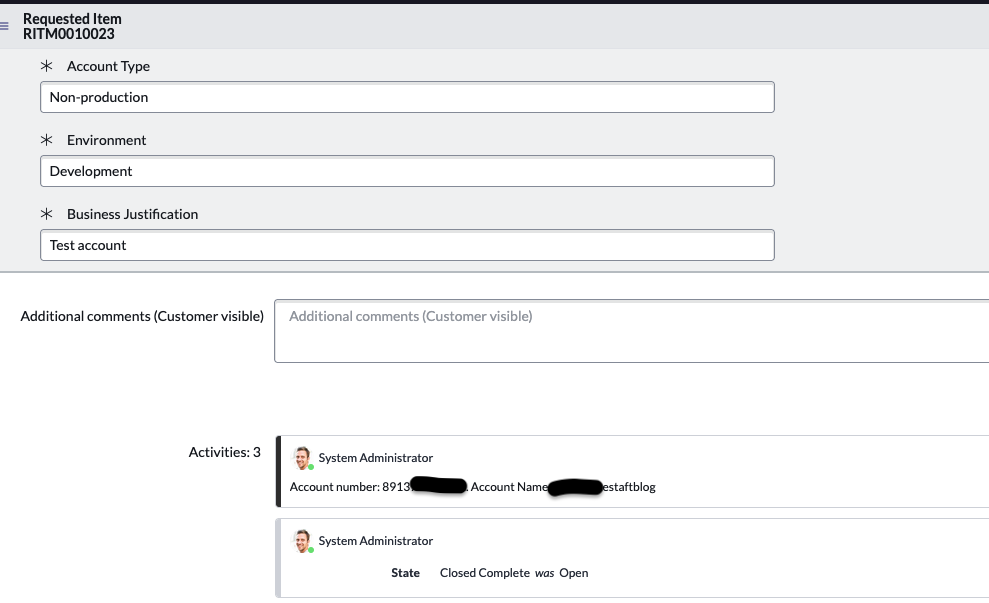Click the Activities: 3 label
The image size is (989, 603).
(224, 451)
